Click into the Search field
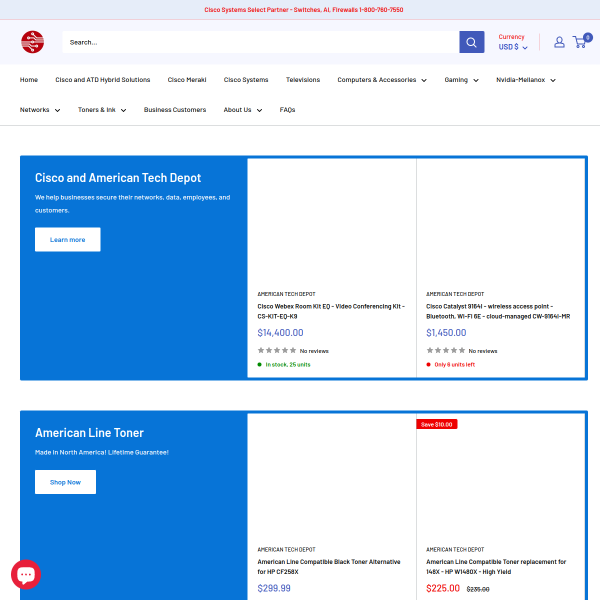600x600 pixels. (261, 42)
